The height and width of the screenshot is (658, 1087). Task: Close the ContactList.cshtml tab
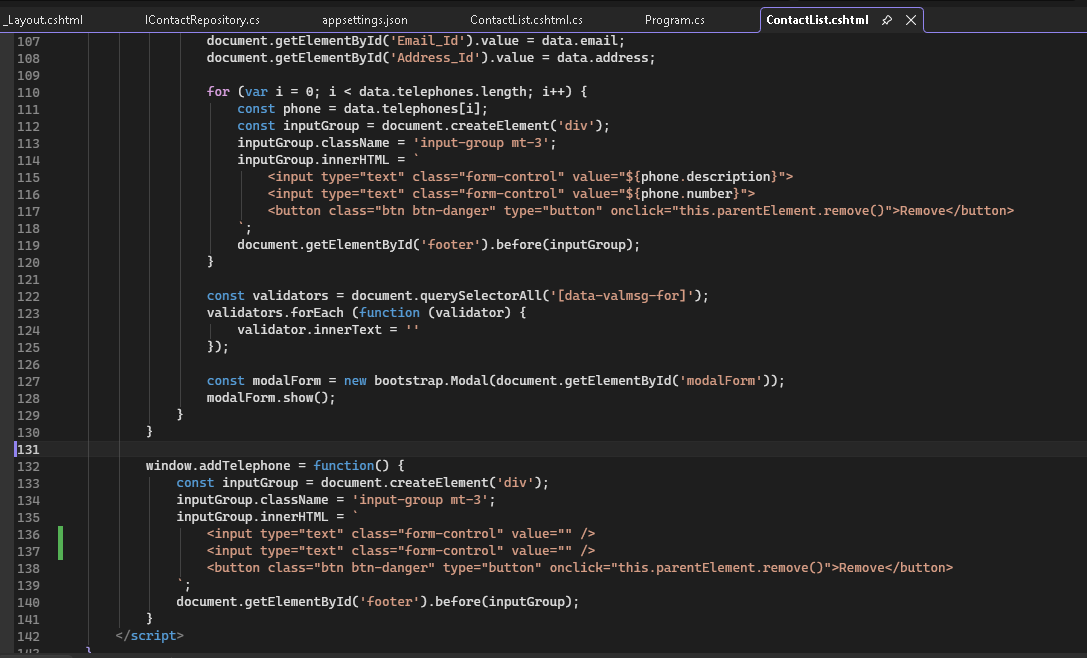[911, 20]
